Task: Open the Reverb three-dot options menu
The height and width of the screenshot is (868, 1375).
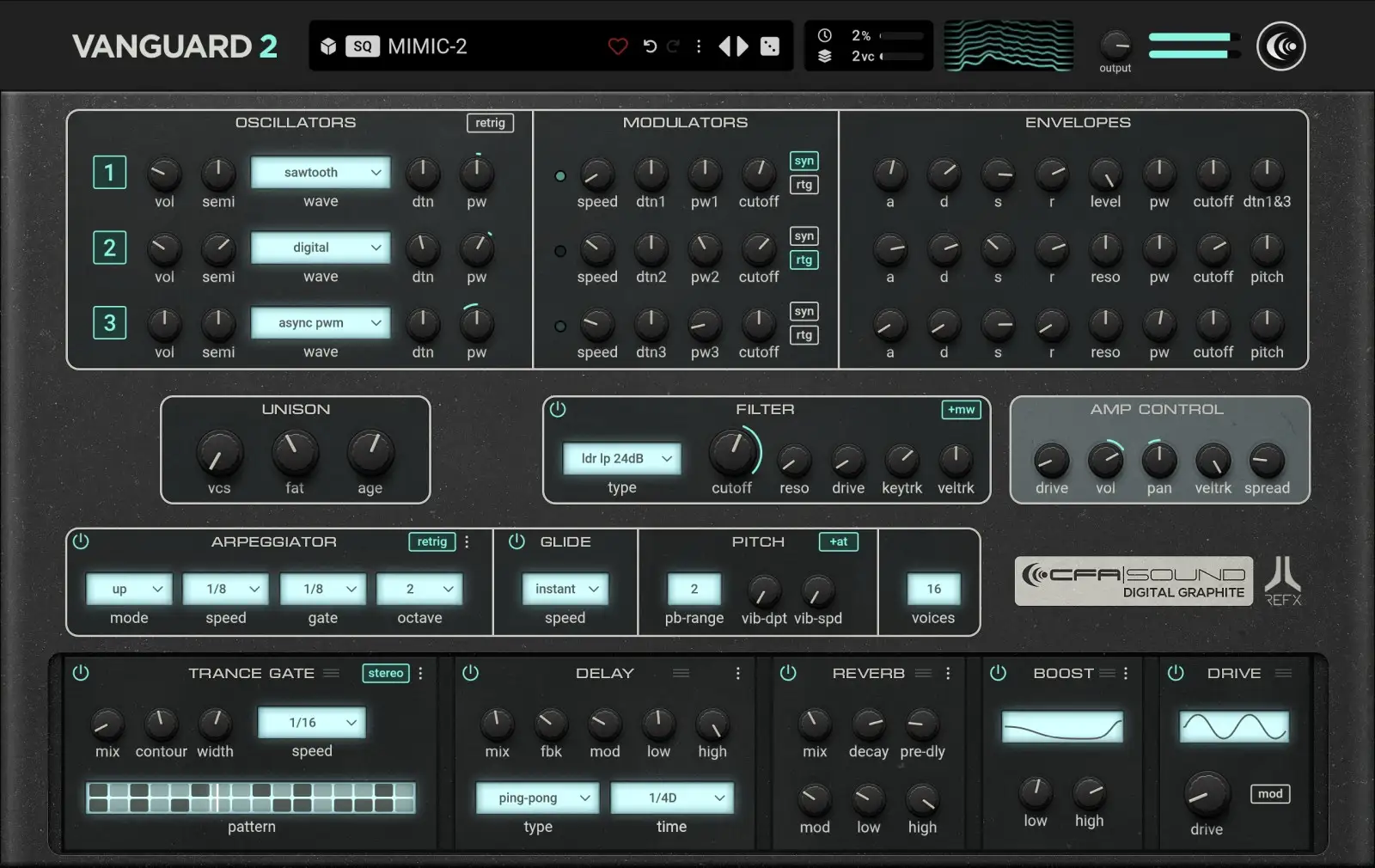Action: coord(948,673)
